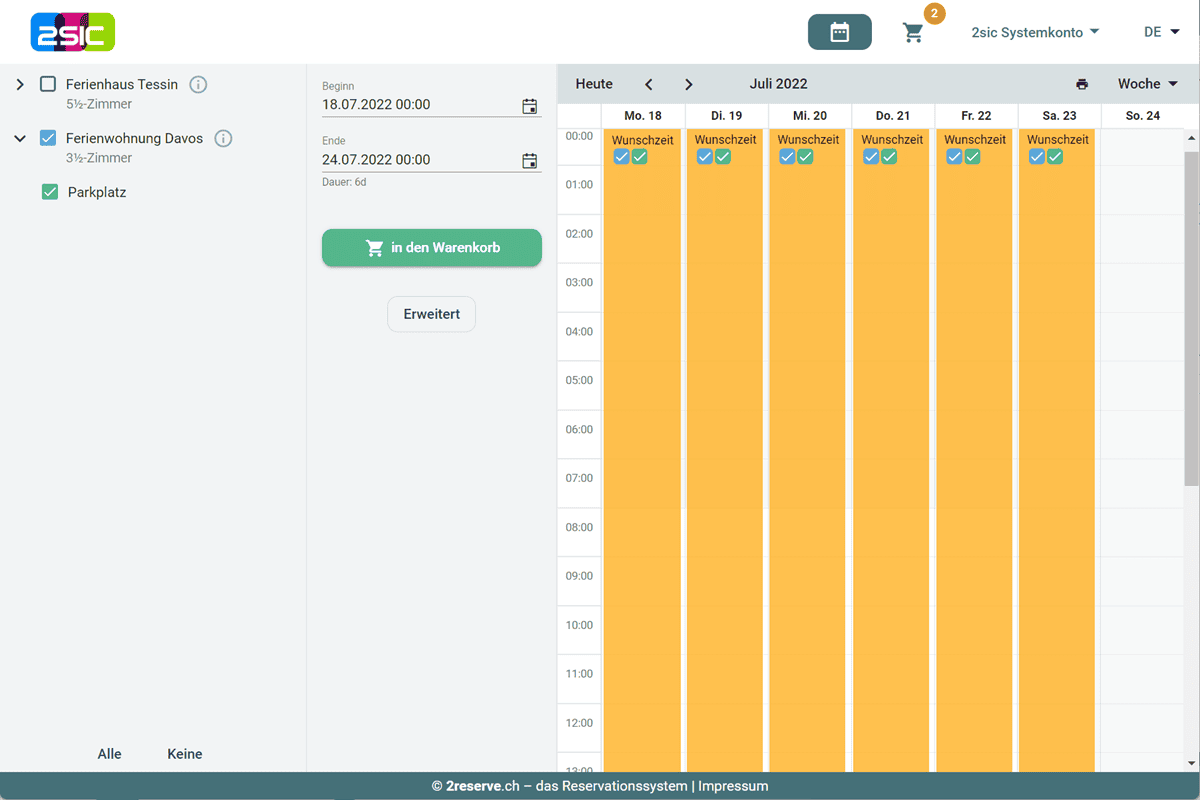Go to previous week arrow
Screen dimensions: 1200x800
[x=649, y=85]
